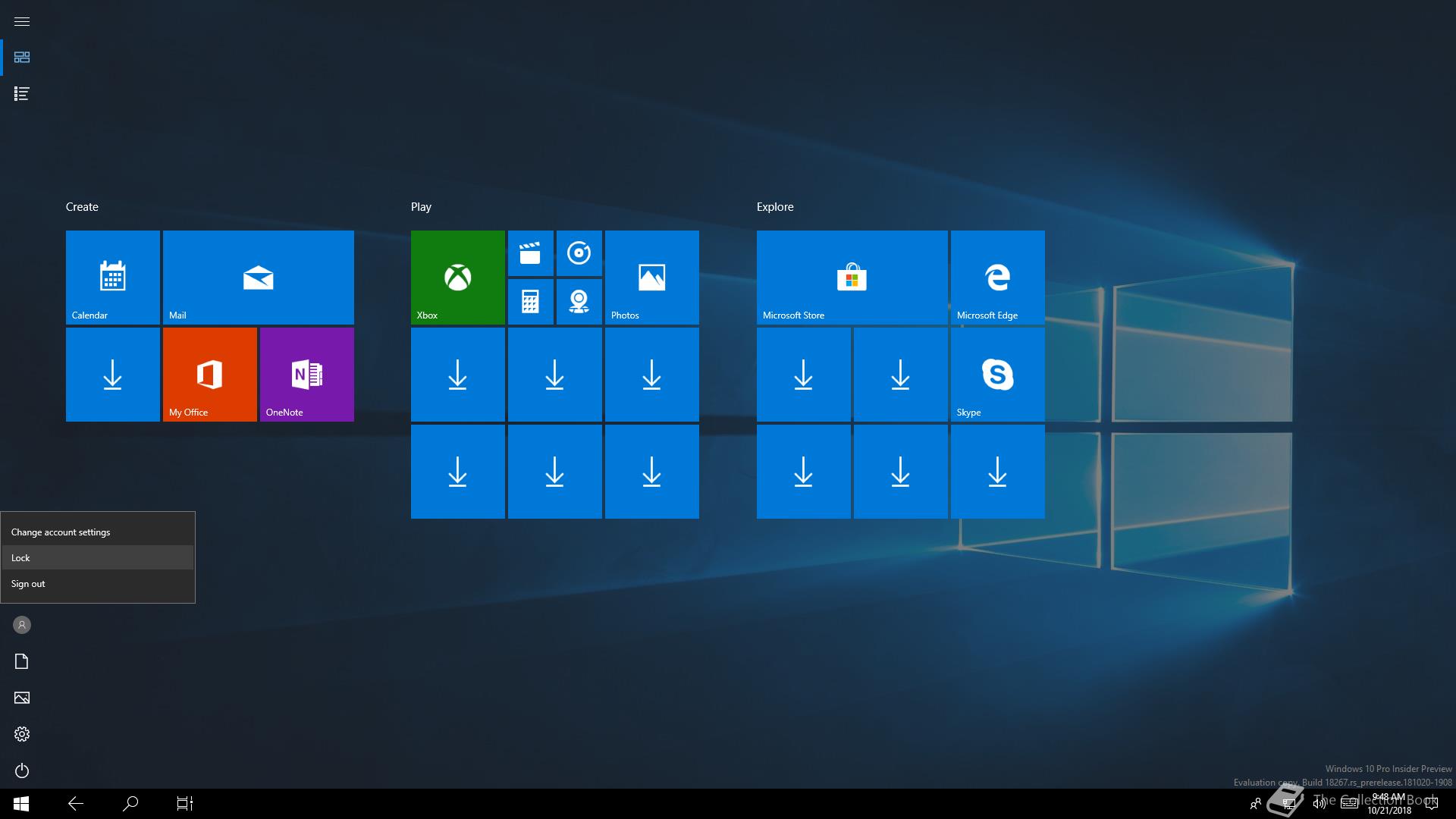The image size is (1456, 819).
Task: Click the network status tray icon
Action: coord(1288,804)
